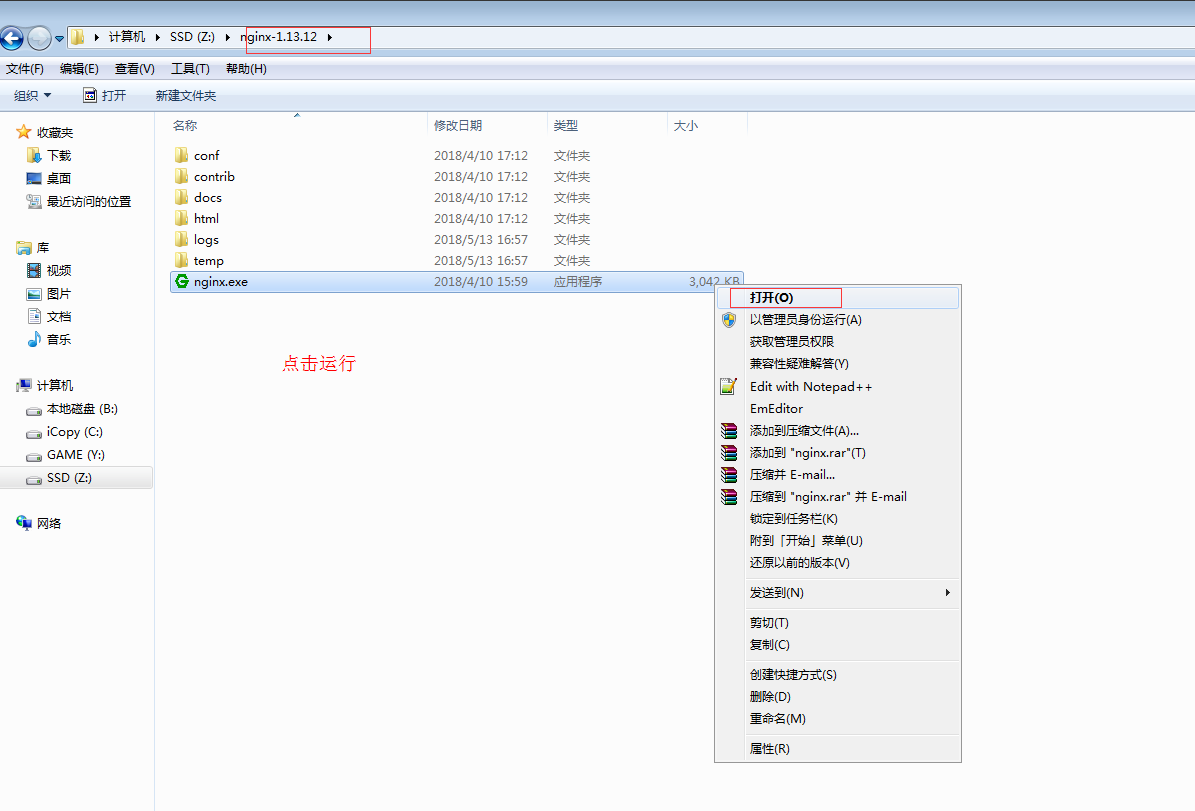The image size is (1195, 811).
Task: Select the temp folder icon
Action: pyautogui.click(x=181, y=261)
